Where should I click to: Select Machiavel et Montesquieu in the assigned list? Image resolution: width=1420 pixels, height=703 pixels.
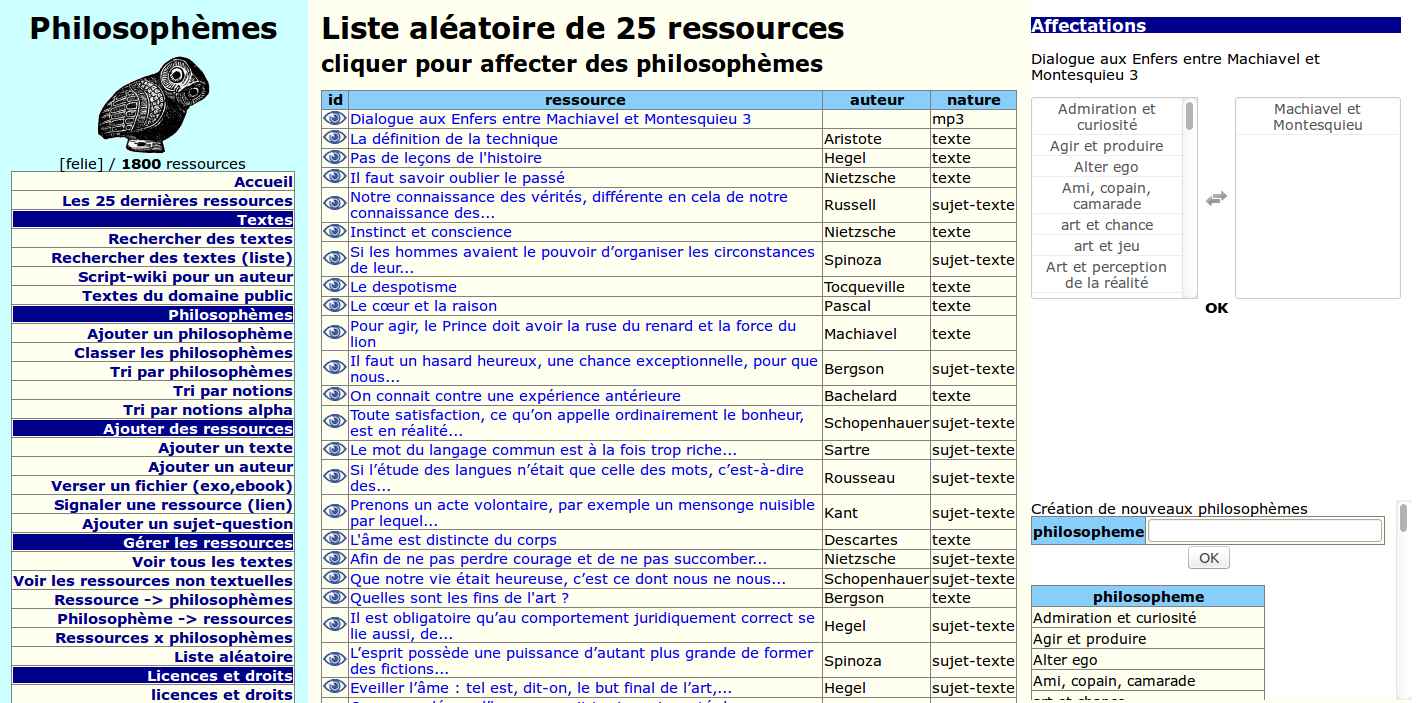[x=1317, y=117]
